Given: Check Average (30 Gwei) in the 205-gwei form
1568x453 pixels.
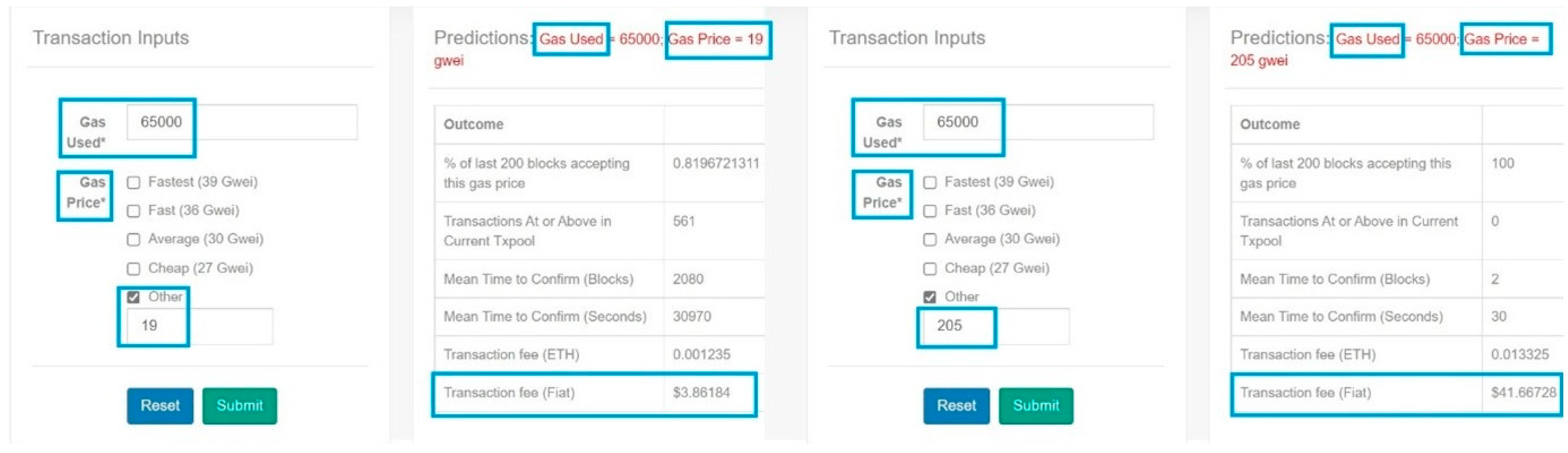Looking at the screenshot, I should point(930,240).
